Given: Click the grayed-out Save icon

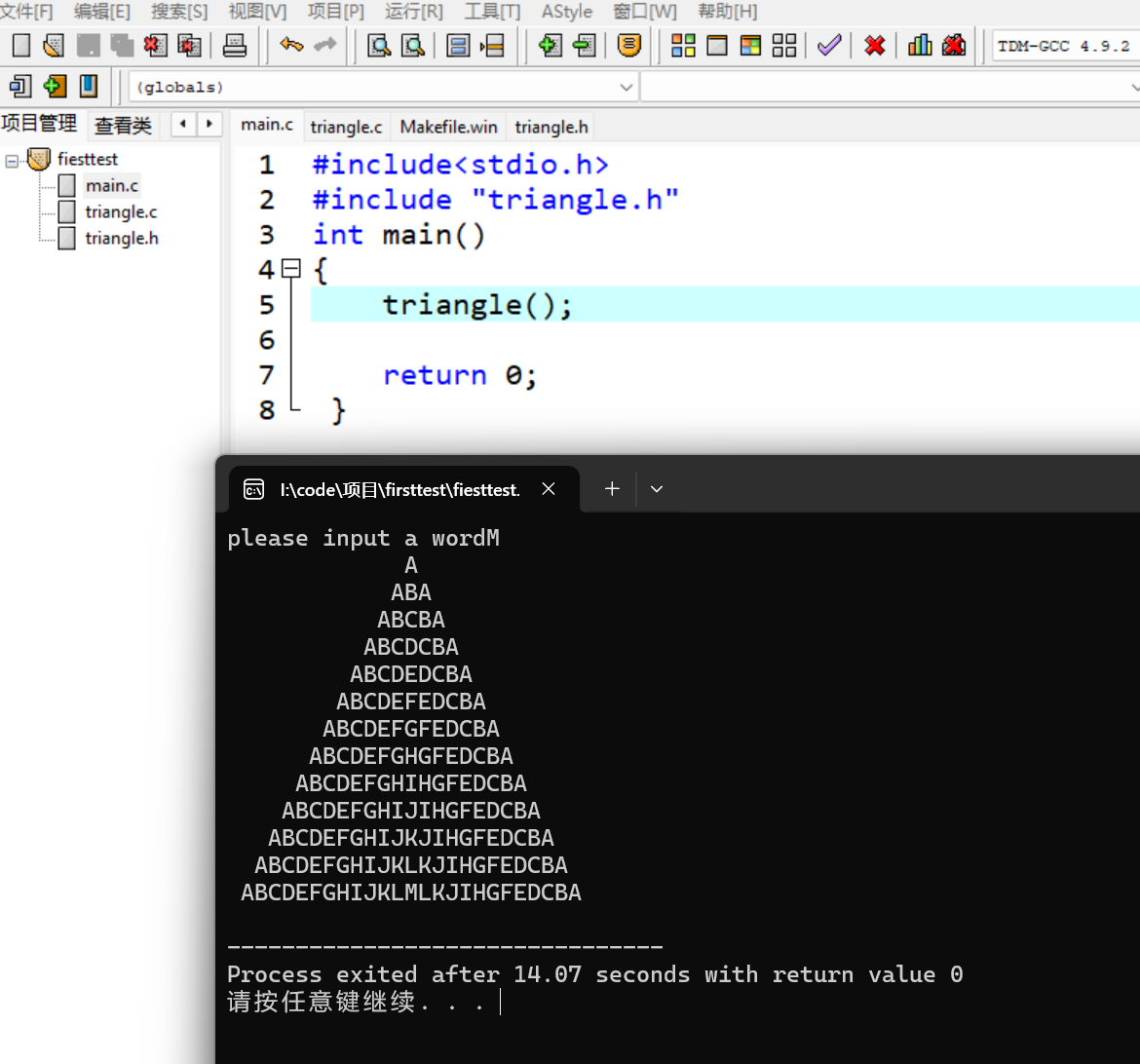Looking at the screenshot, I should click(88, 46).
